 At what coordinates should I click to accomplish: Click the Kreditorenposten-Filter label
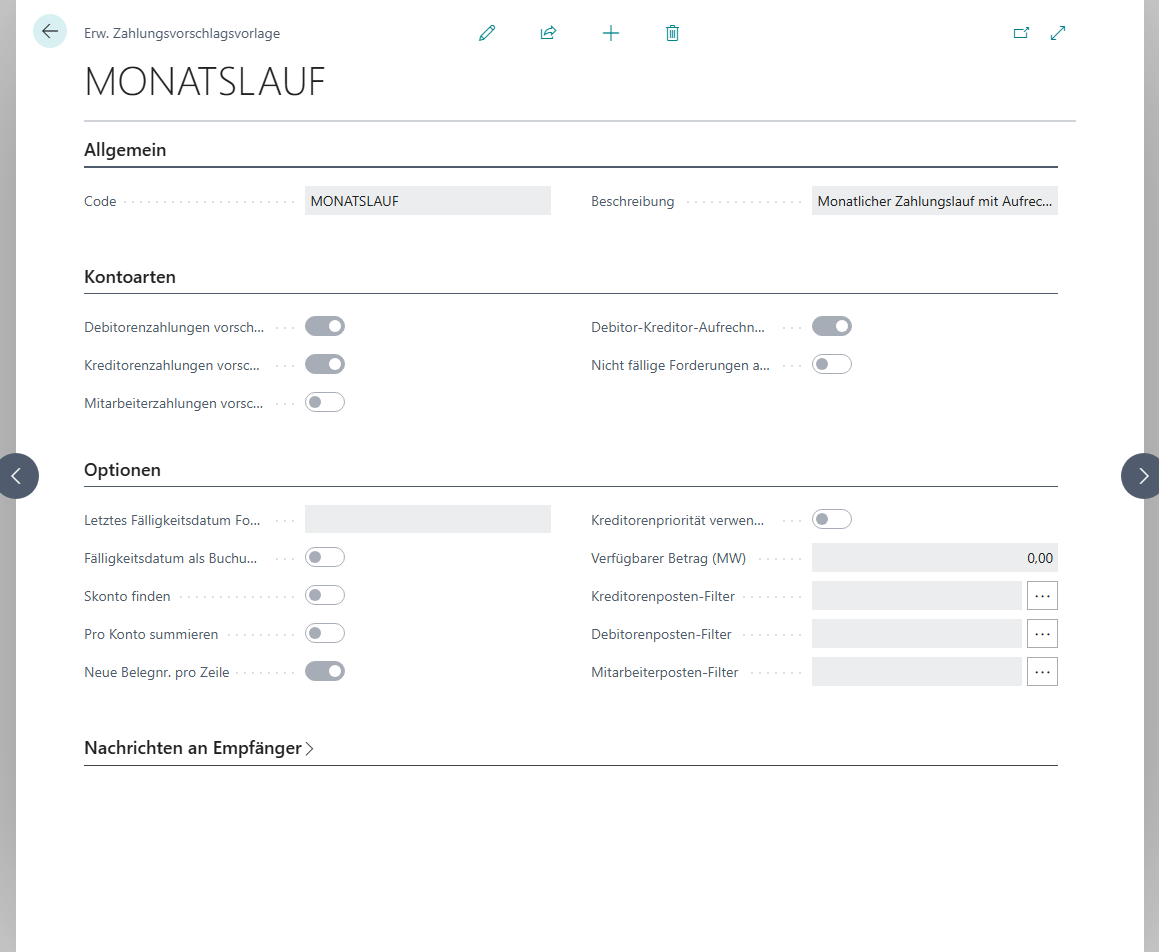663,596
